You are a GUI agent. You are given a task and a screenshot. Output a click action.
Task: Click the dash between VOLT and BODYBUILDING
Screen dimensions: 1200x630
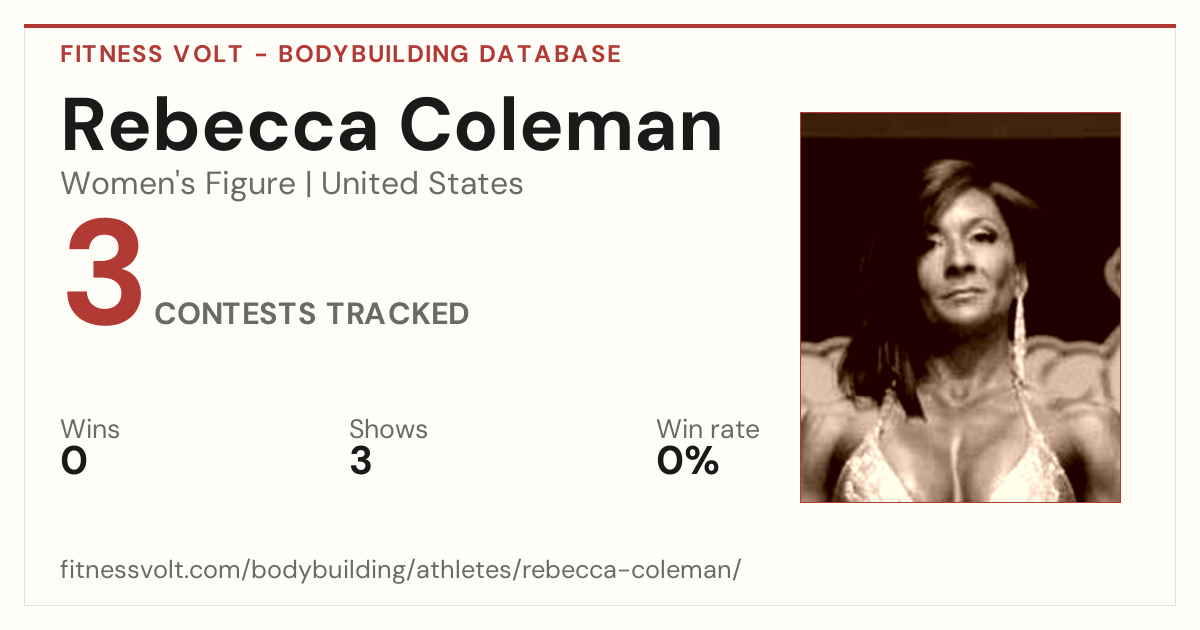(x=261, y=55)
